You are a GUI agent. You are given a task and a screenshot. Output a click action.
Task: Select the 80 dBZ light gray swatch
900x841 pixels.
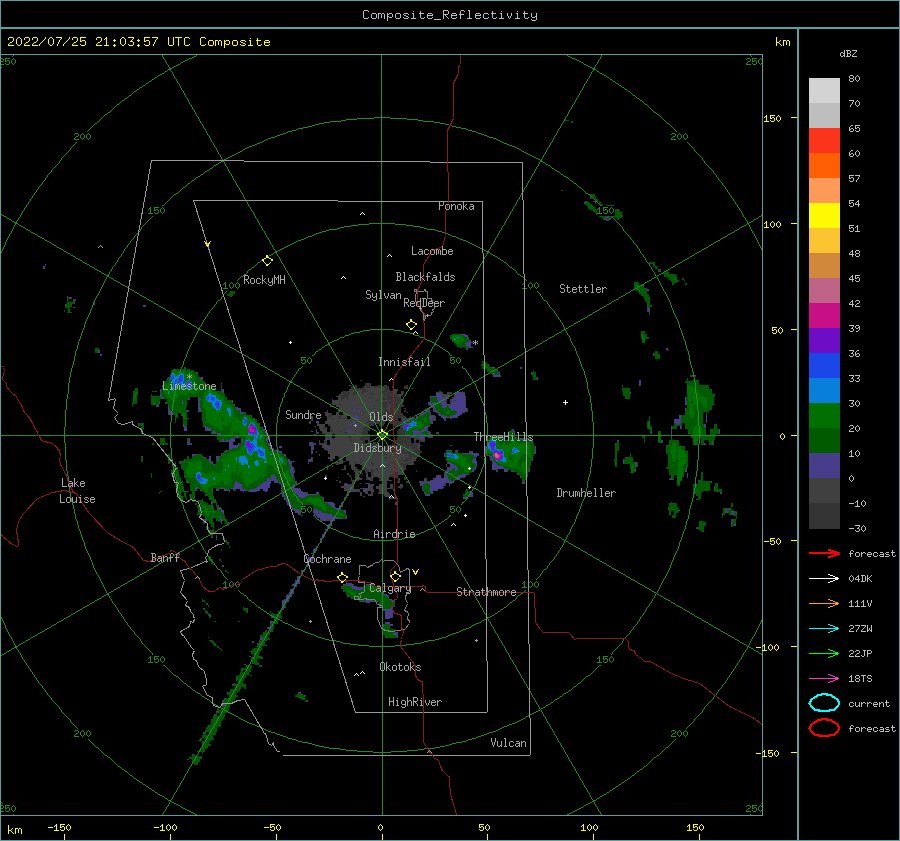pyautogui.click(x=824, y=90)
